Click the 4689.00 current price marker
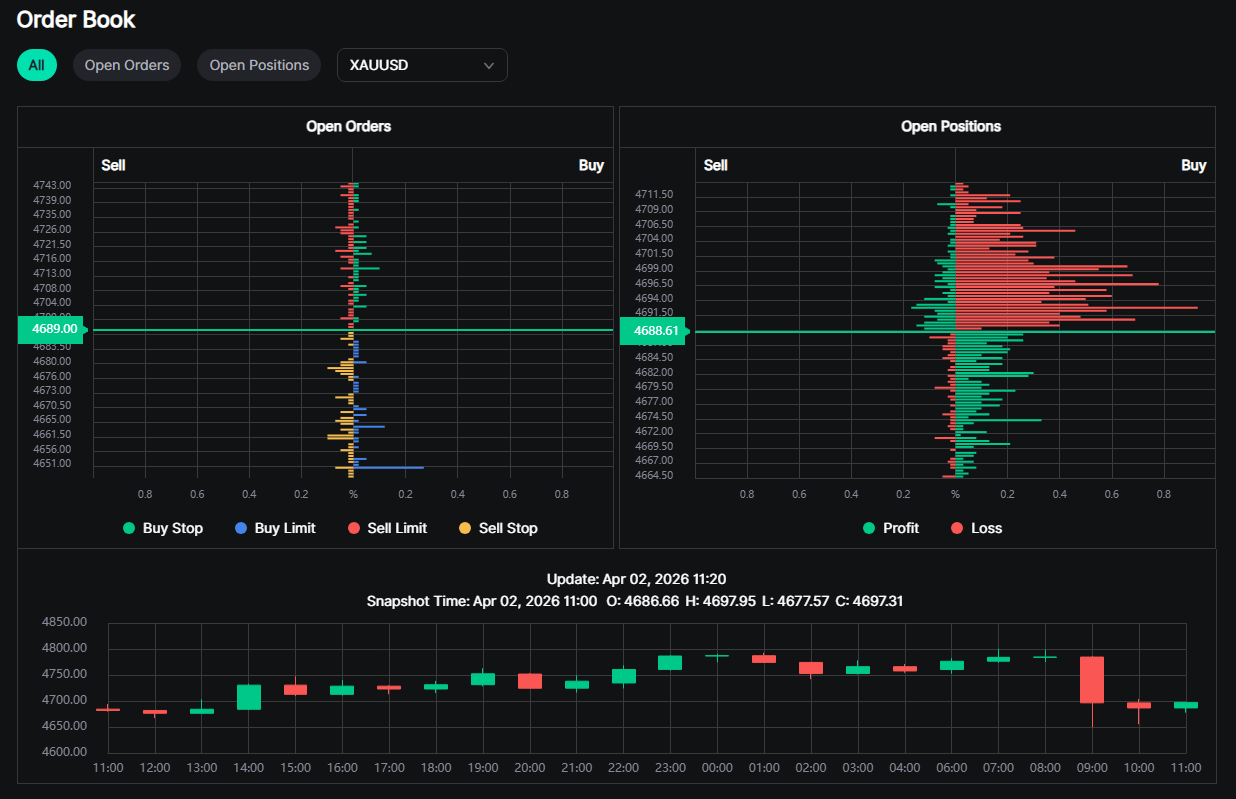Screen dimensions: 1236x799 pos(52,329)
